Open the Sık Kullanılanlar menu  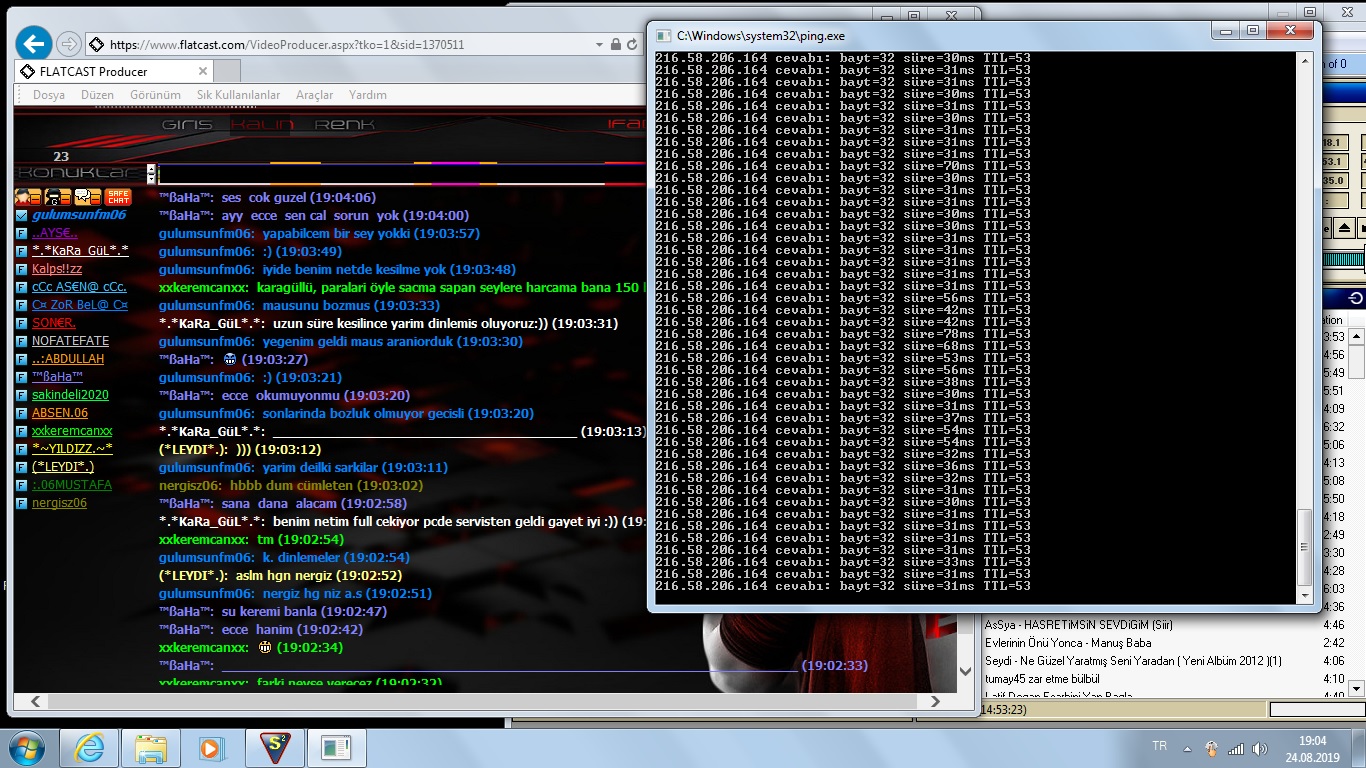[x=238, y=95]
